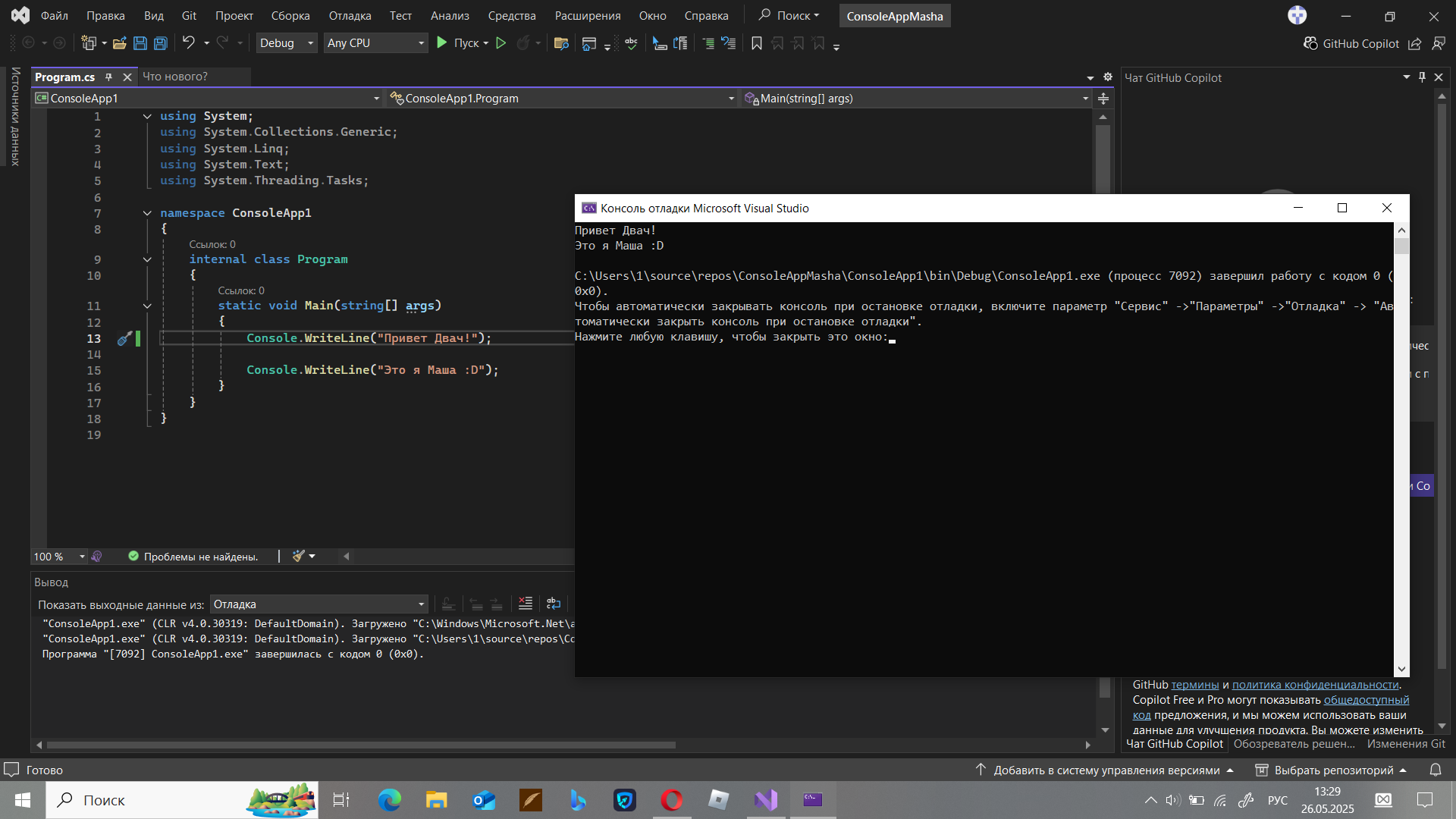Click the horizontal scrollbar thumb in the Output pane
This screenshot has height=819, width=1456.
tap(361, 745)
